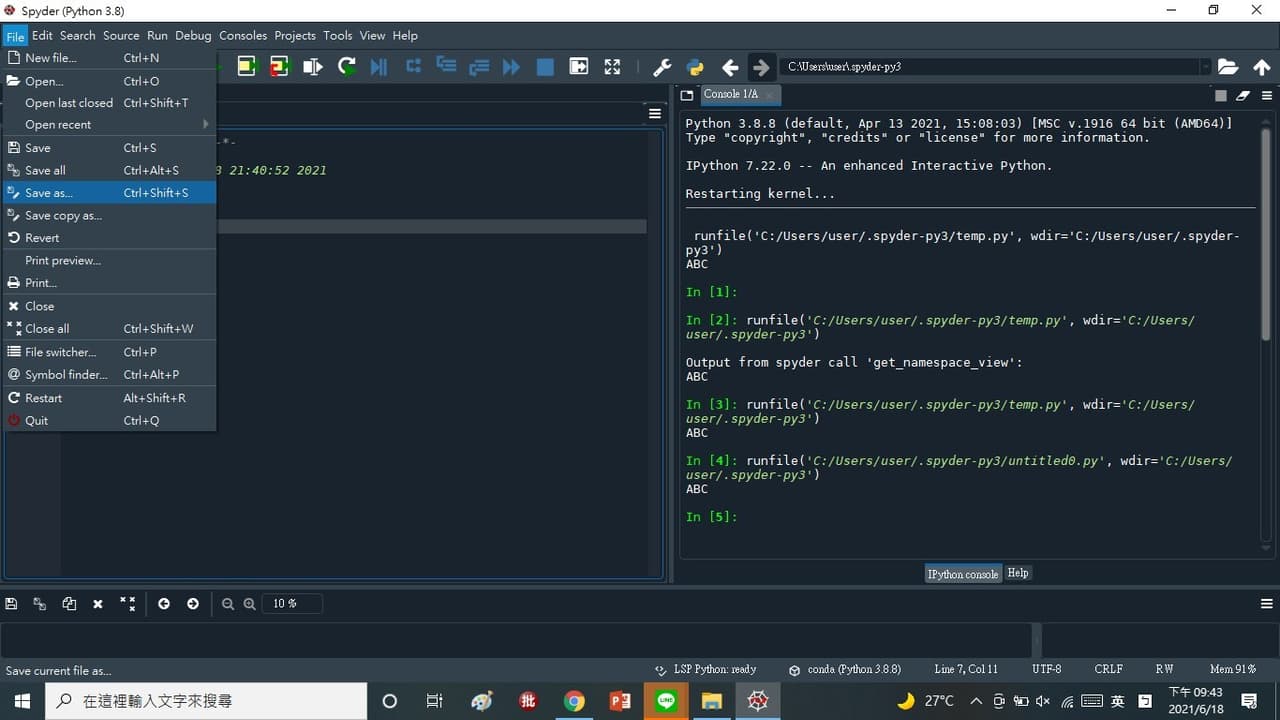Click the CRLF line ending status
Viewport: 1280px width, 720px height.
click(1109, 670)
